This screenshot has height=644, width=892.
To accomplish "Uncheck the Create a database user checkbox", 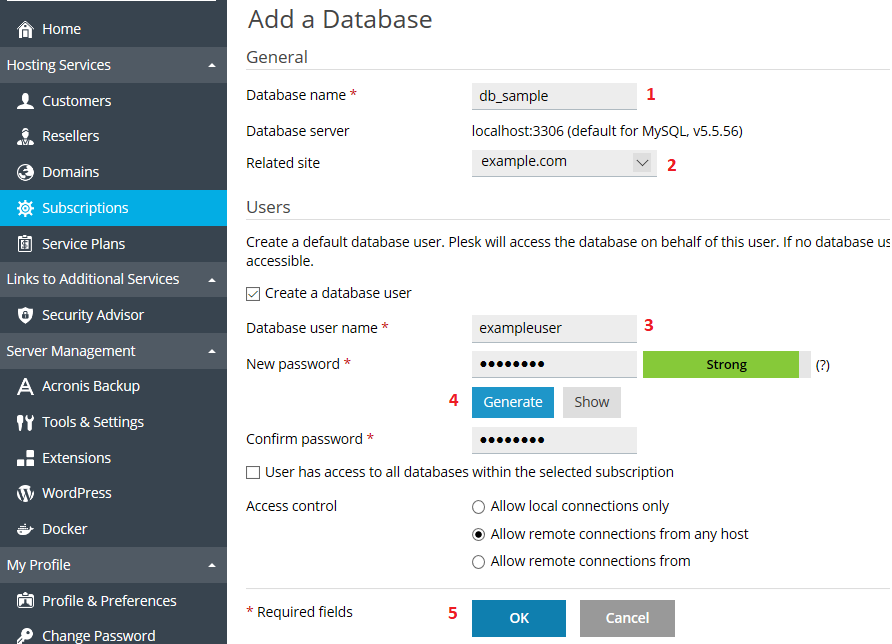I will (254, 293).
